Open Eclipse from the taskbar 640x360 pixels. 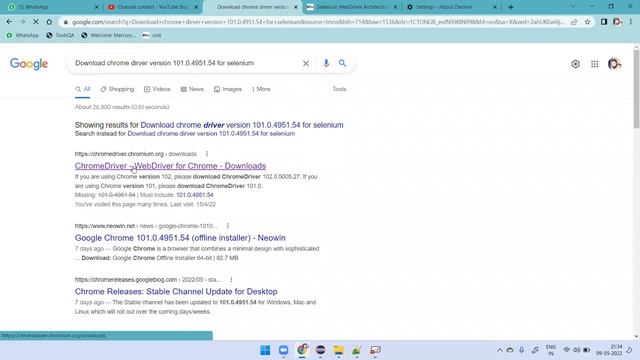point(320,350)
